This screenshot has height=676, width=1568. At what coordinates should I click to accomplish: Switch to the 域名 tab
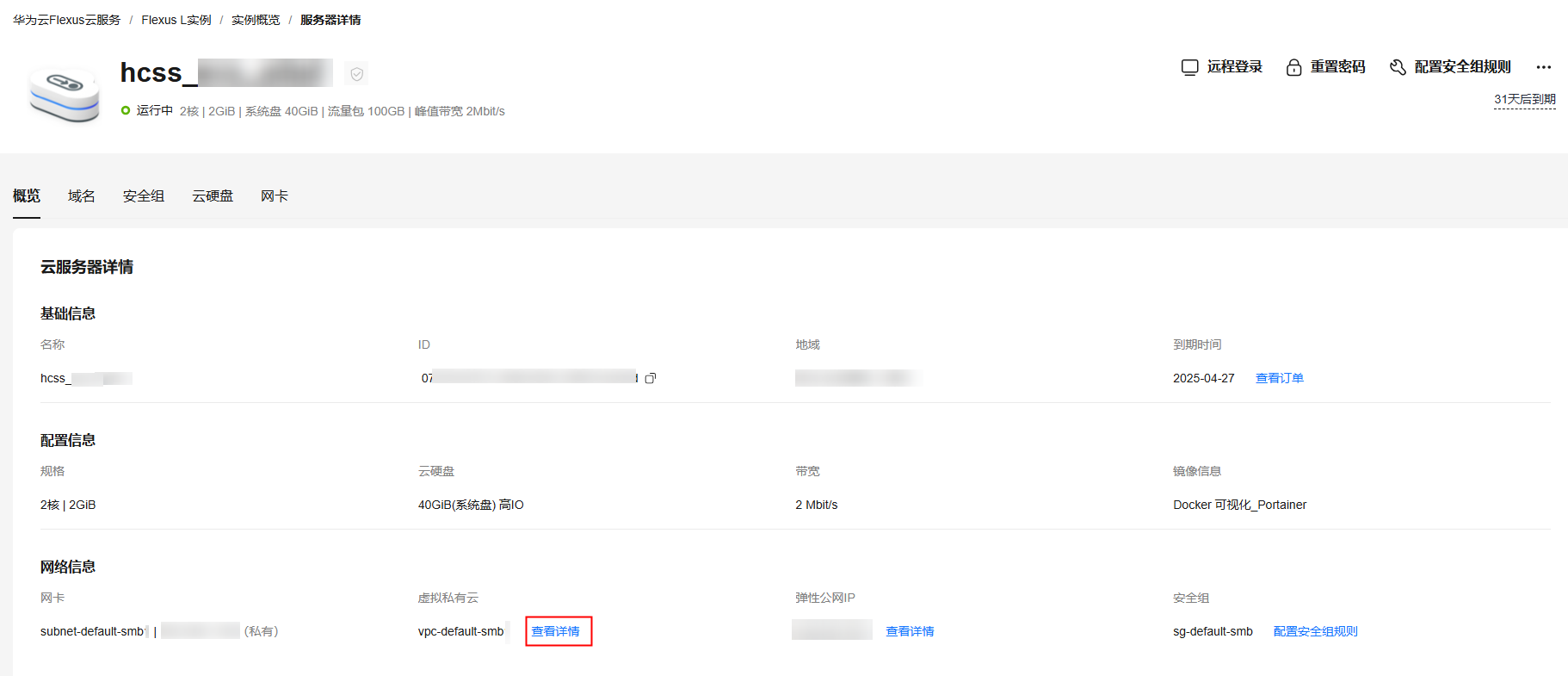[82, 196]
